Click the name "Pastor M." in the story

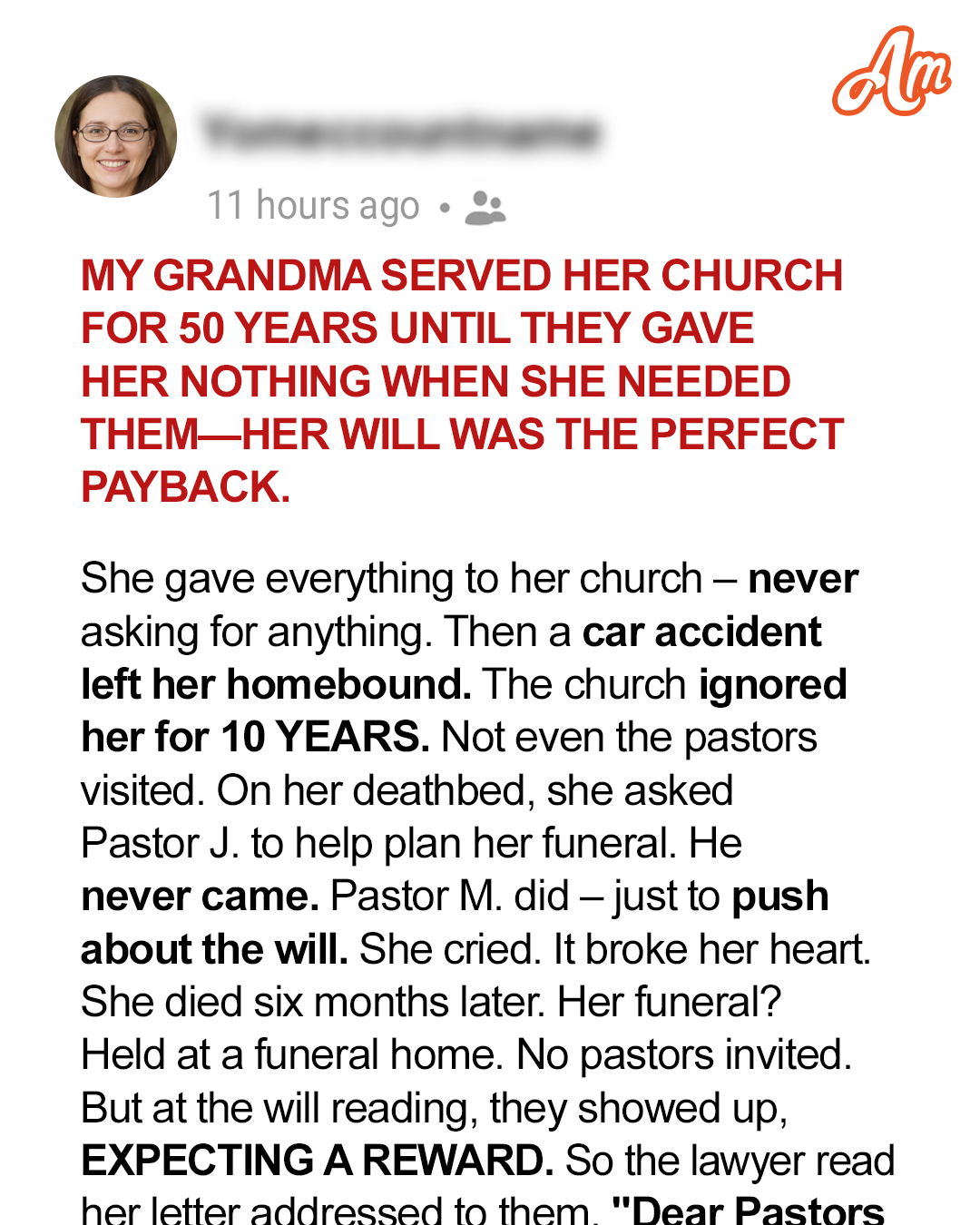click(417, 897)
